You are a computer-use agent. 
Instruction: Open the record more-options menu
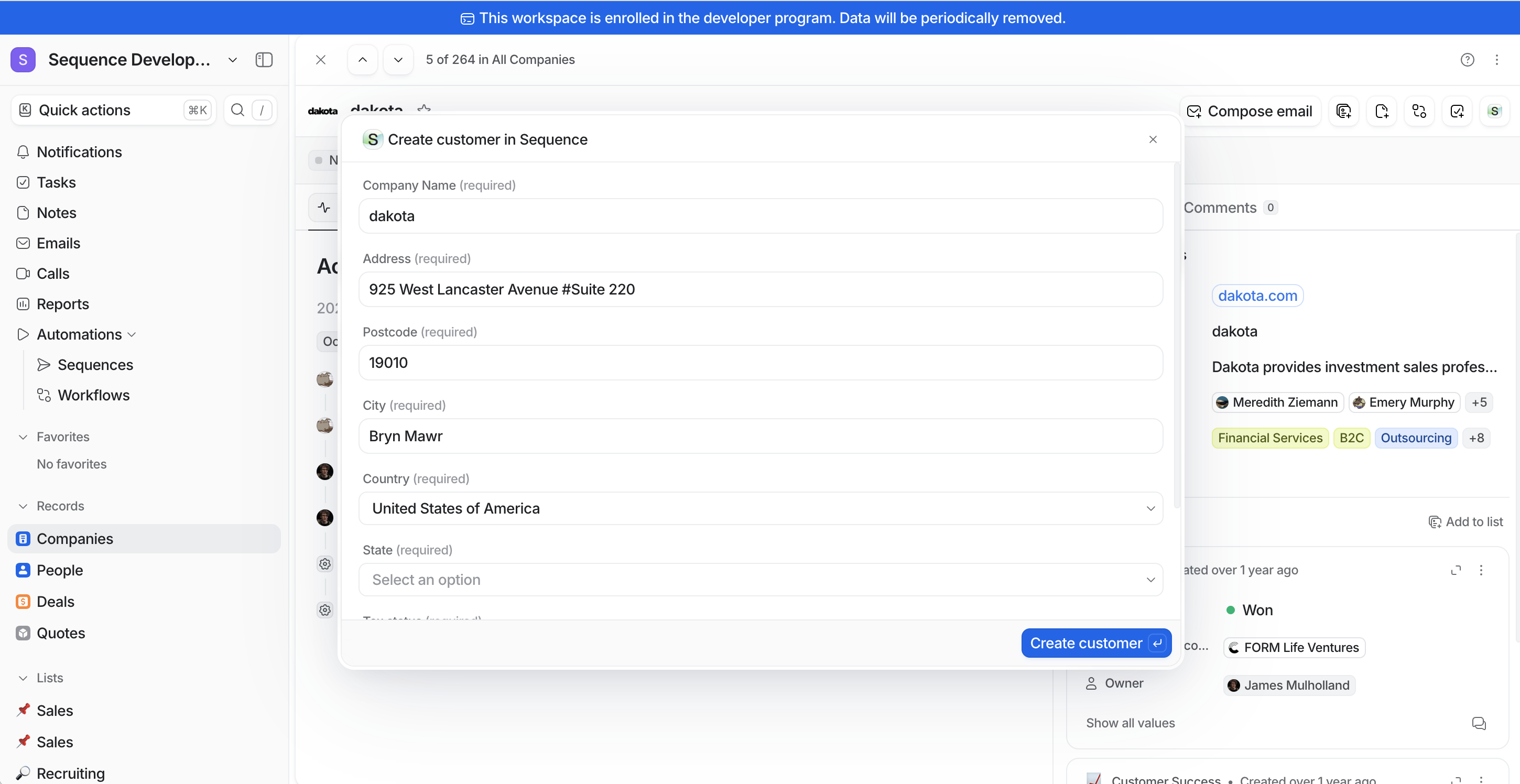(1496, 60)
